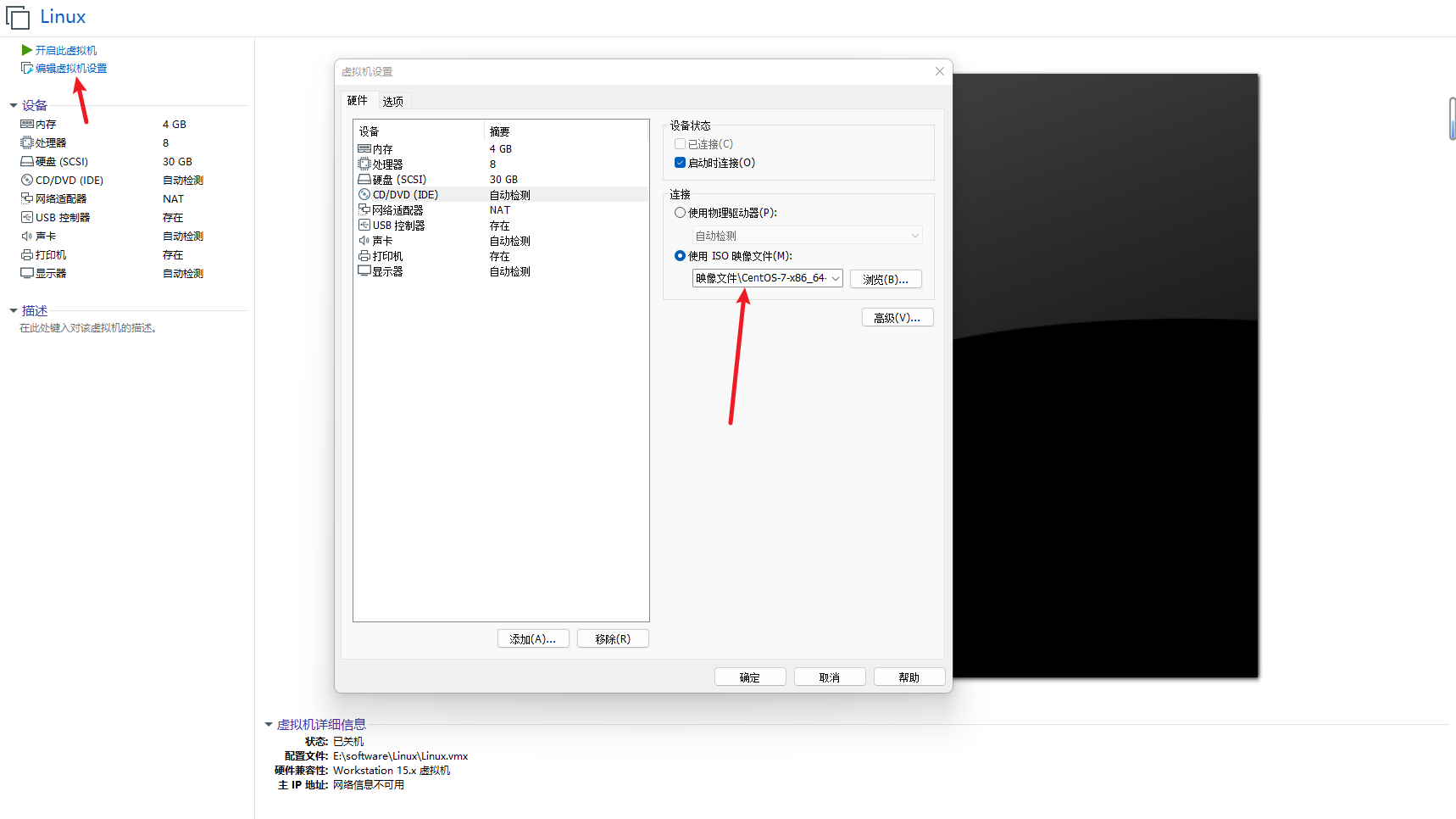Click 声卡 icon in settings dialog list
The height and width of the screenshot is (819, 1456).
coord(364,240)
